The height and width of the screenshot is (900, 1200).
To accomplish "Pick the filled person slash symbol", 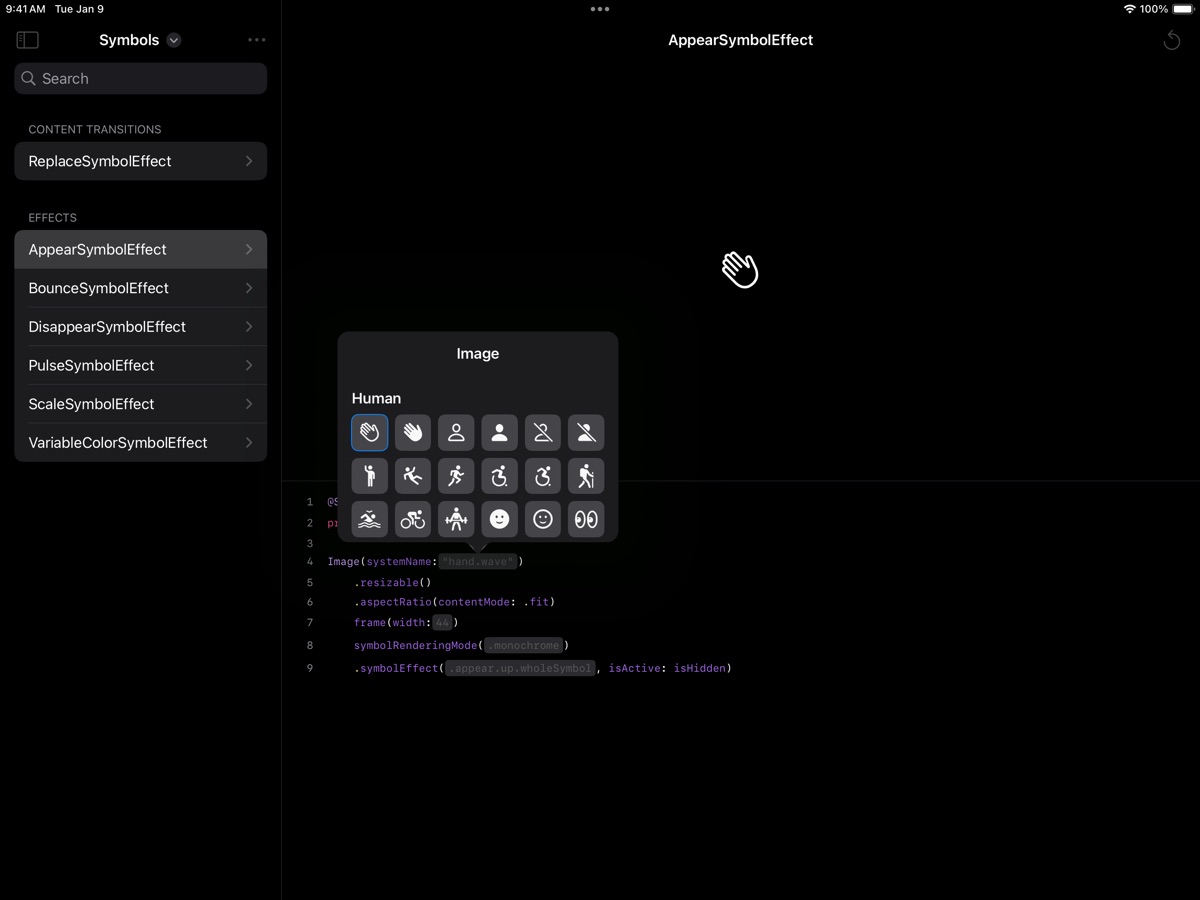I will click(586, 432).
